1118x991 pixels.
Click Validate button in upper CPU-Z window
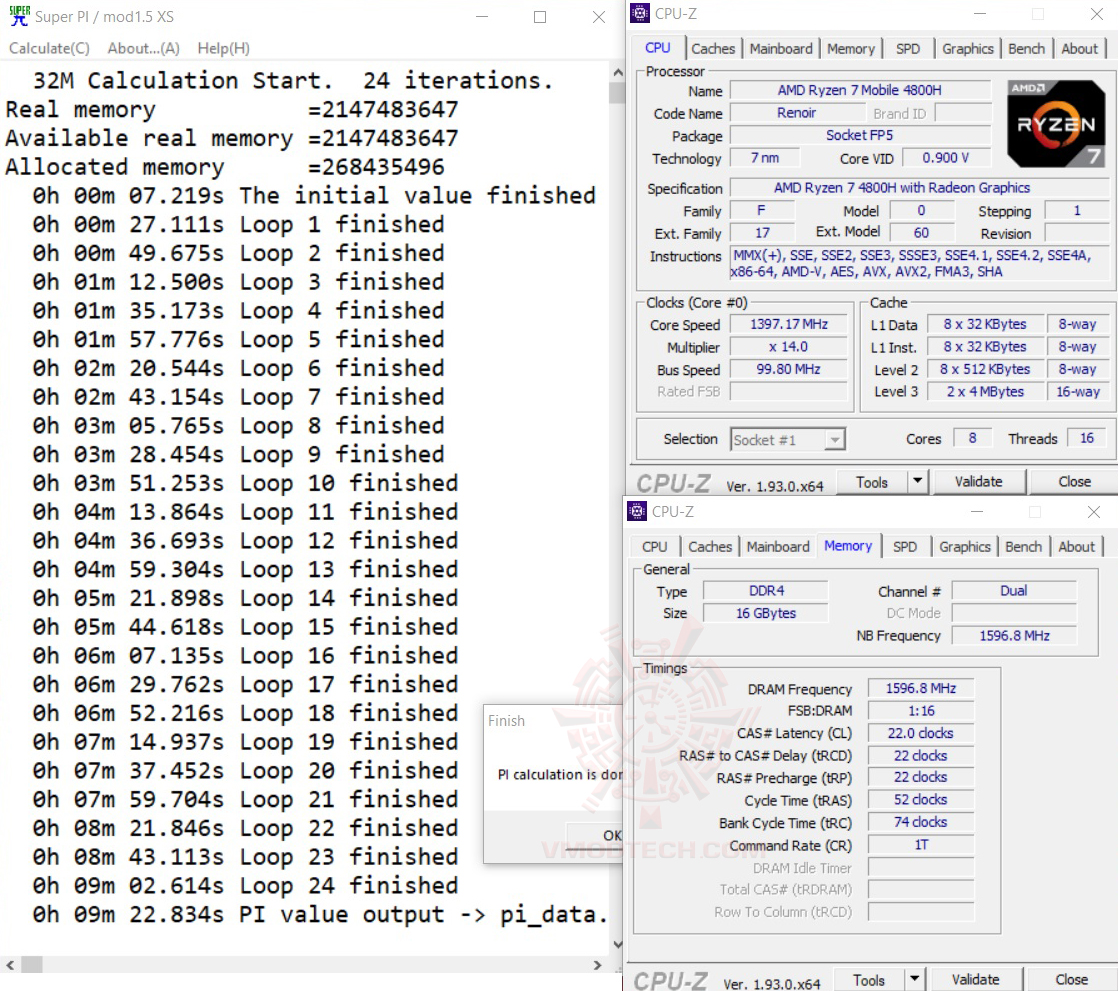pos(978,482)
